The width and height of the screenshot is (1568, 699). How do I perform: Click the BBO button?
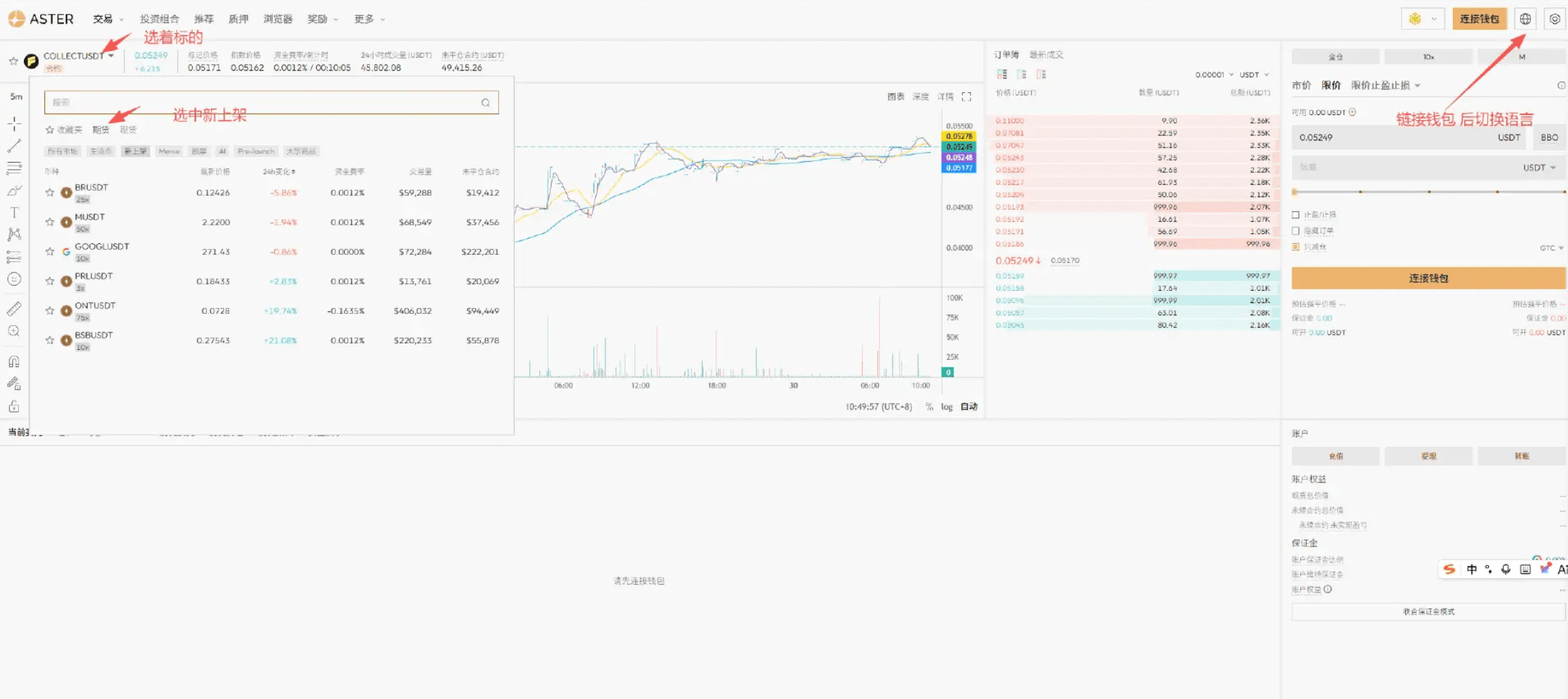pyautogui.click(x=1549, y=137)
